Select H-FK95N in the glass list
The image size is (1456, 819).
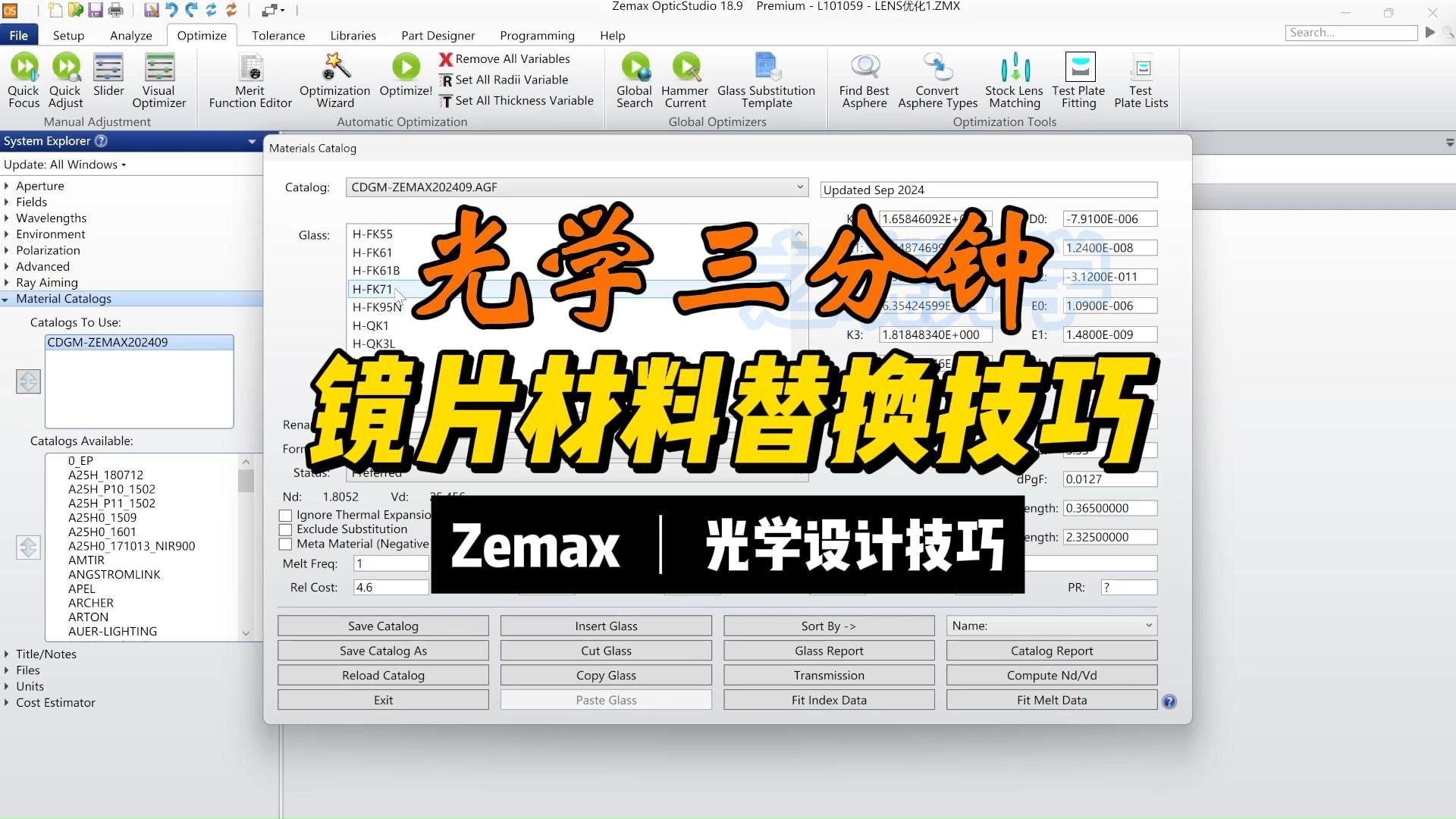pos(378,306)
